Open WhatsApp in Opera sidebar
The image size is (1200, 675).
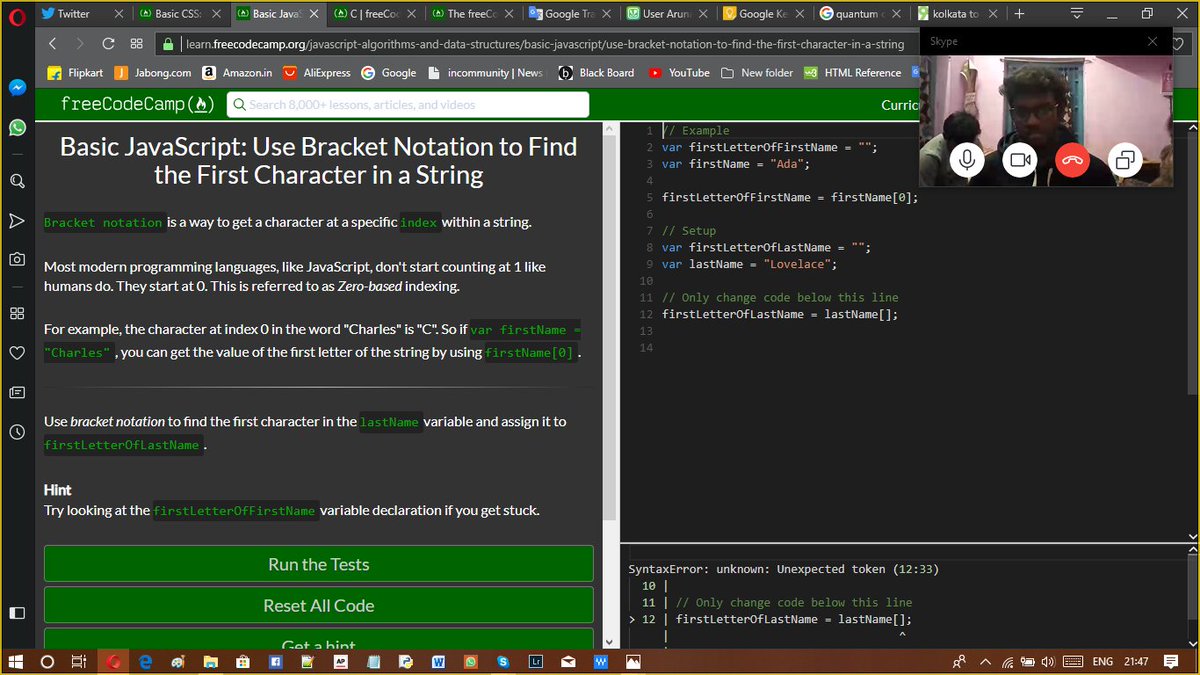coord(17,127)
